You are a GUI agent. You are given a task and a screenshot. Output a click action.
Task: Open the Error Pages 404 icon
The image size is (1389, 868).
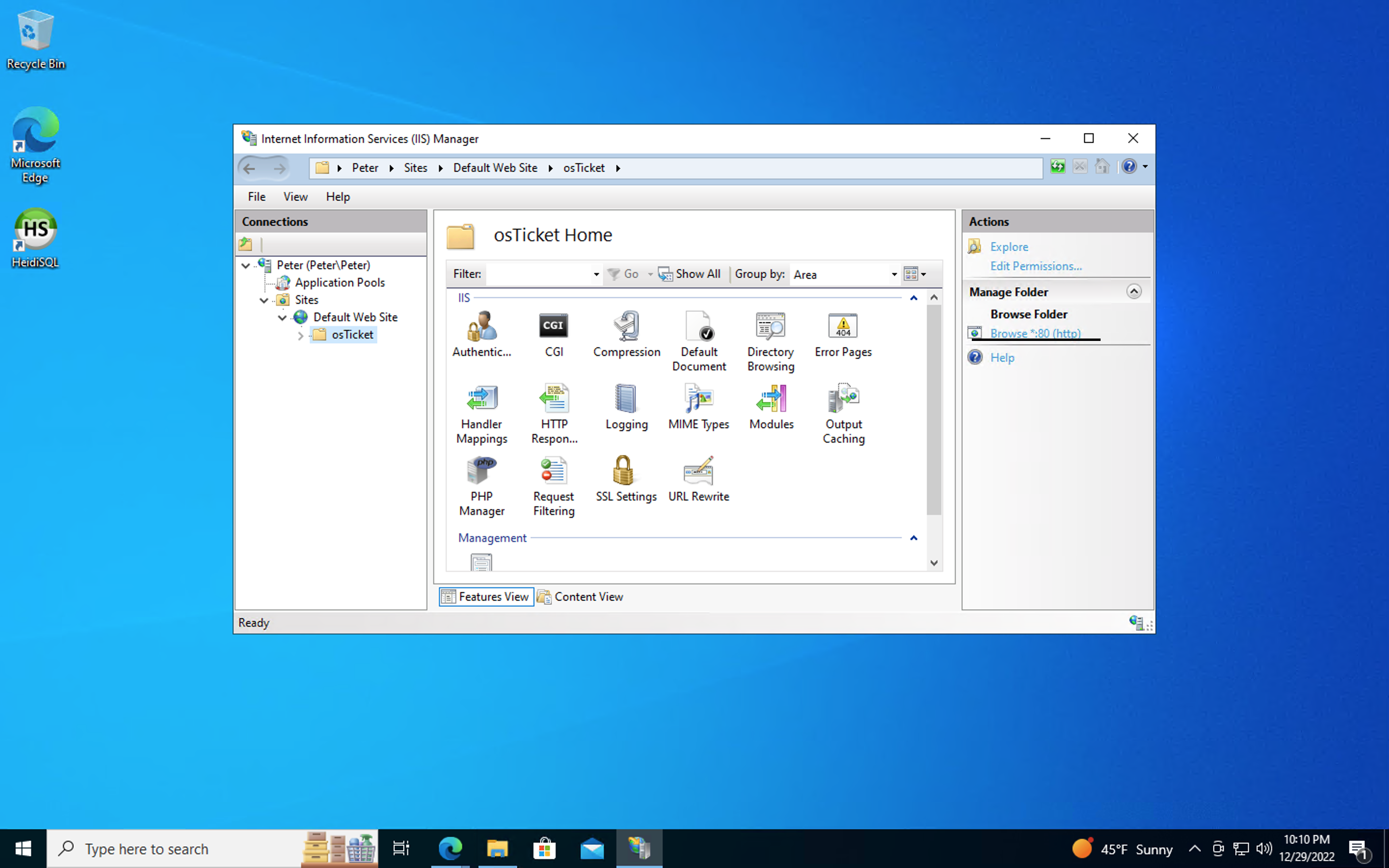pyautogui.click(x=843, y=326)
